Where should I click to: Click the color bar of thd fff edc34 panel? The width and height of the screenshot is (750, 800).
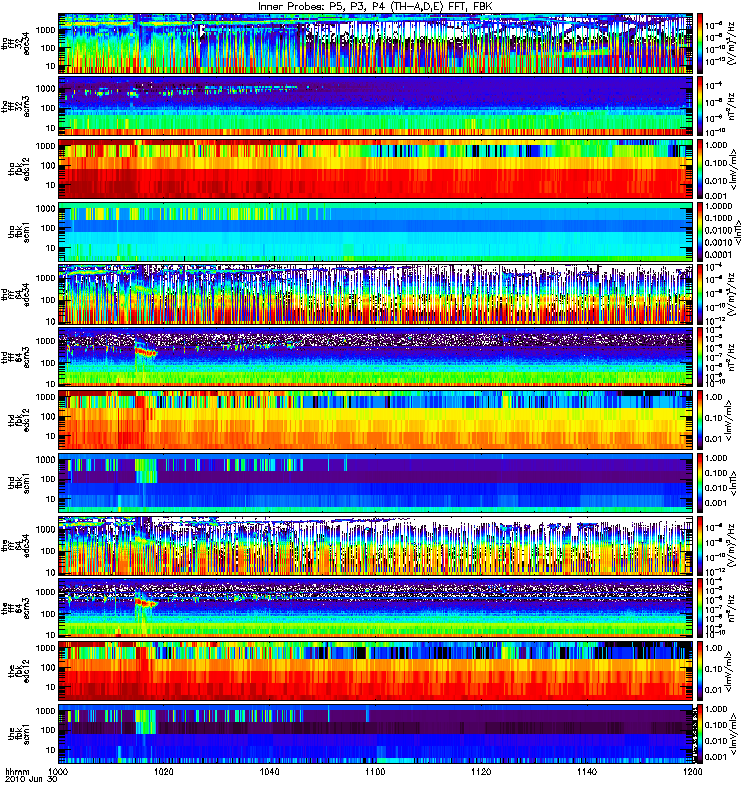point(699,294)
